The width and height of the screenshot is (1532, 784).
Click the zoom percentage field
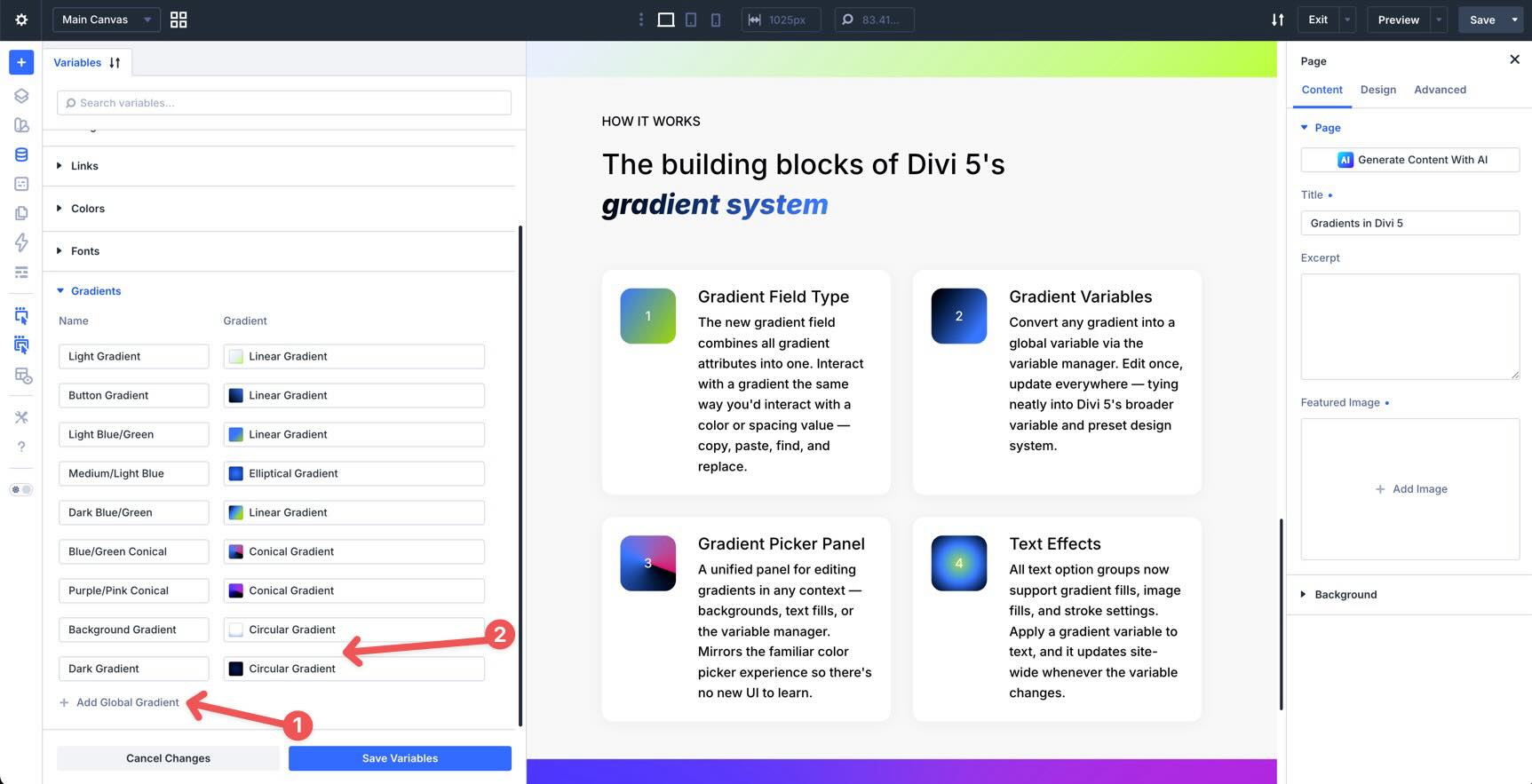pos(874,20)
